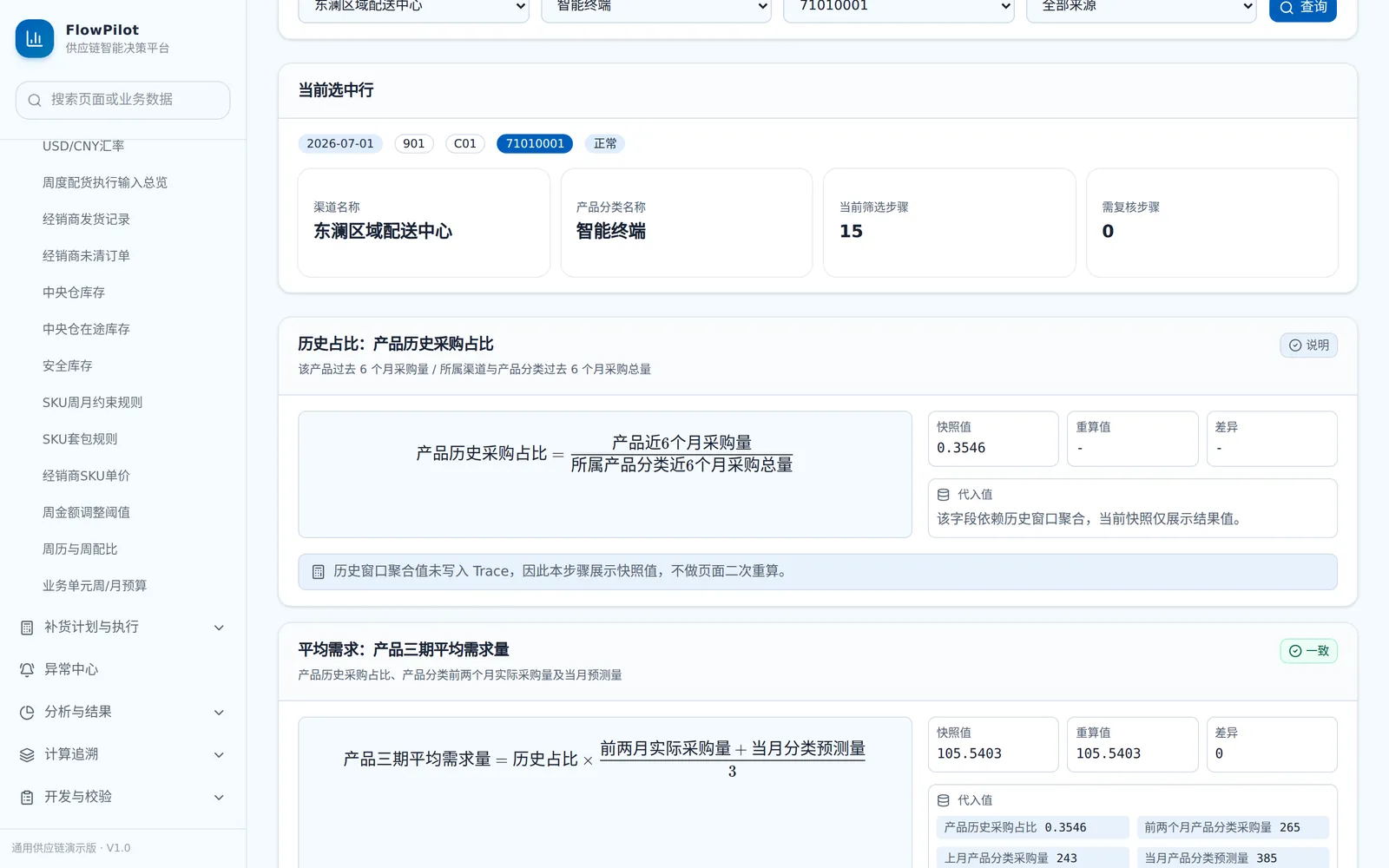The image size is (1389, 868).
Task: Open 经销商SKU单价 page
Action: (86, 476)
